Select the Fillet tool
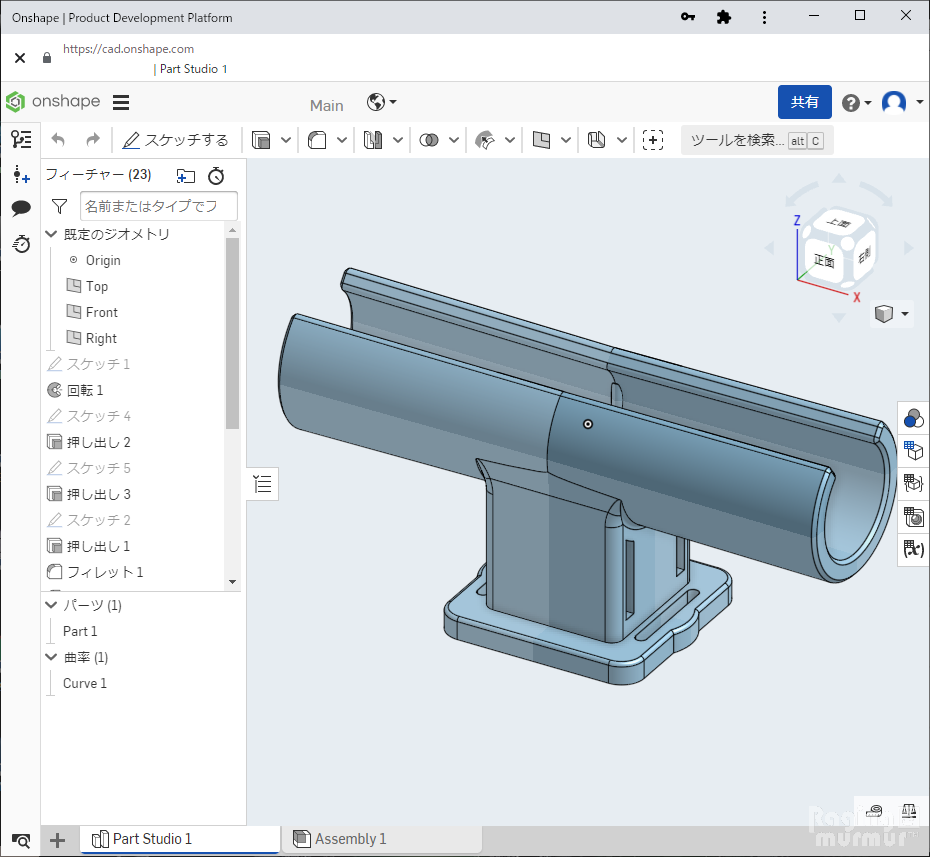 317,140
